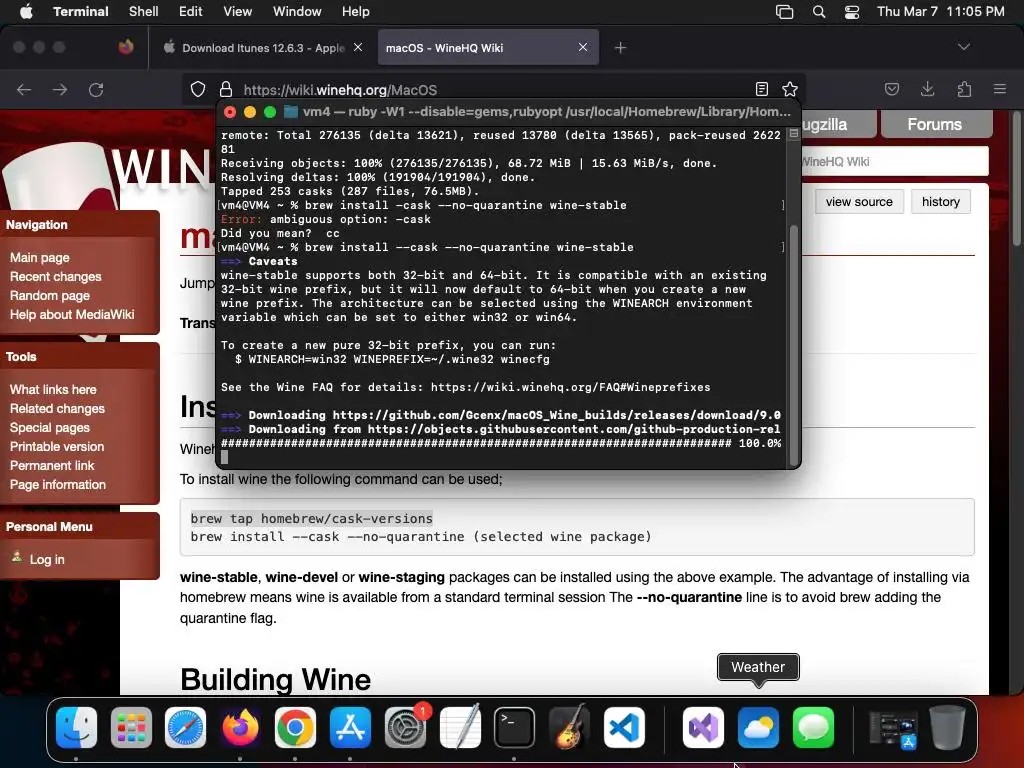1024x768 pixels.
Task: Focus the WineHQ Wiki search box
Action: tap(895, 161)
